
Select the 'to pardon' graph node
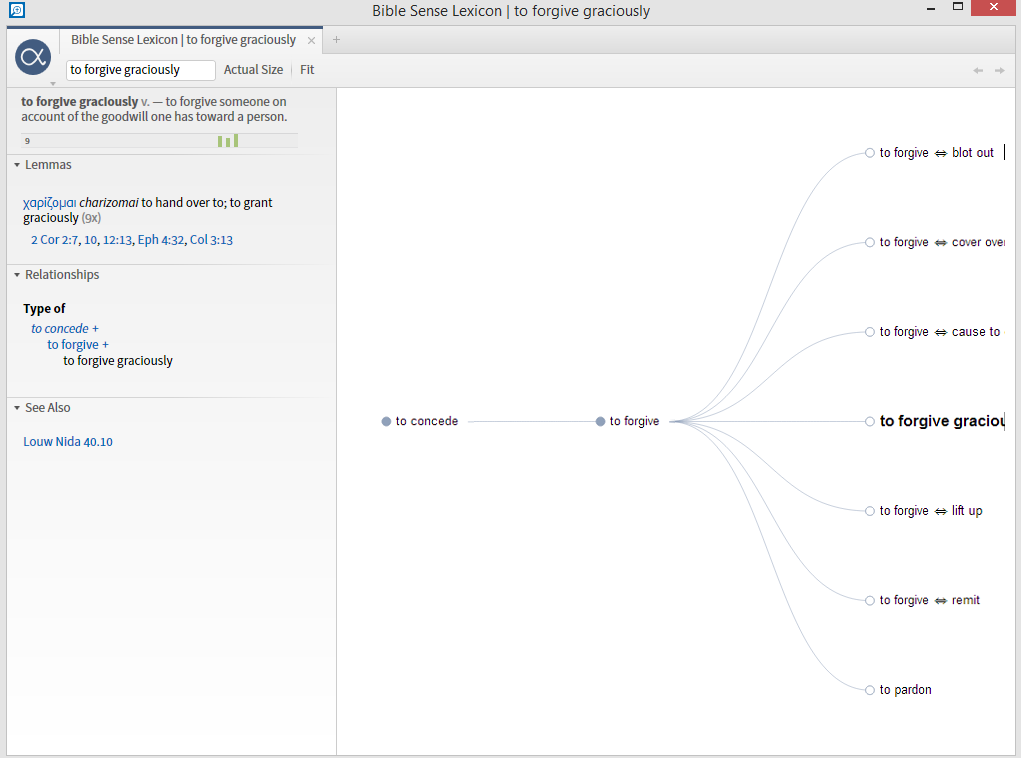pos(899,690)
